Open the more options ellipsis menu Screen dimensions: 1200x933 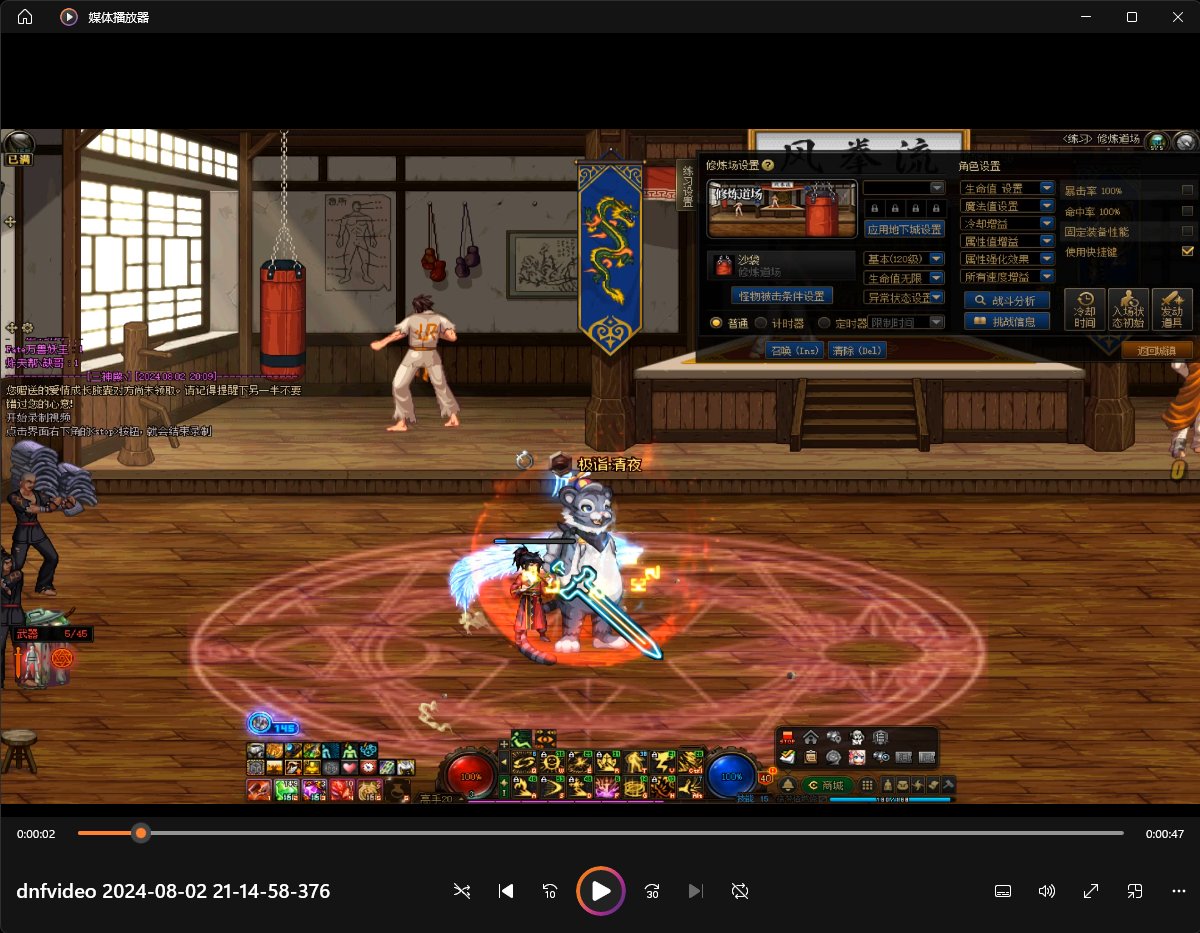coord(1179,891)
